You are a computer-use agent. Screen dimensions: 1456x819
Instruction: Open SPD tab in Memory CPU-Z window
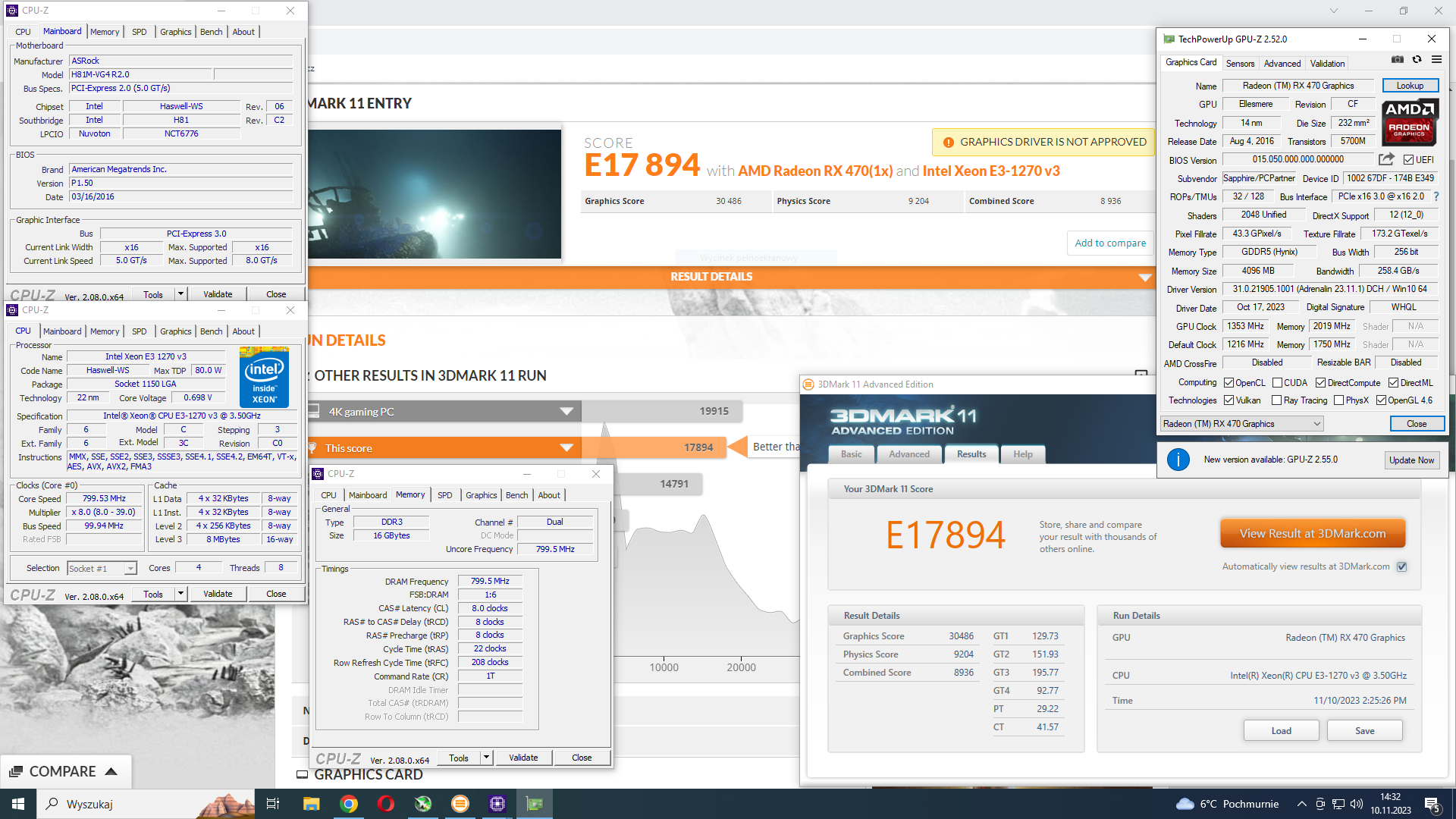444,495
